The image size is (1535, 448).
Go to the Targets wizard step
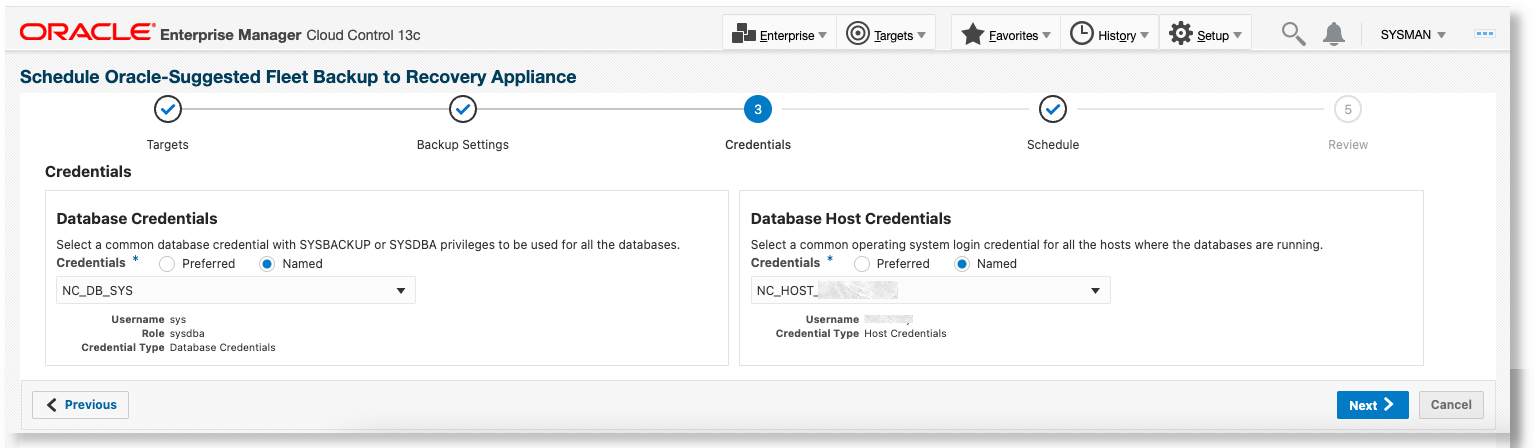(x=168, y=109)
